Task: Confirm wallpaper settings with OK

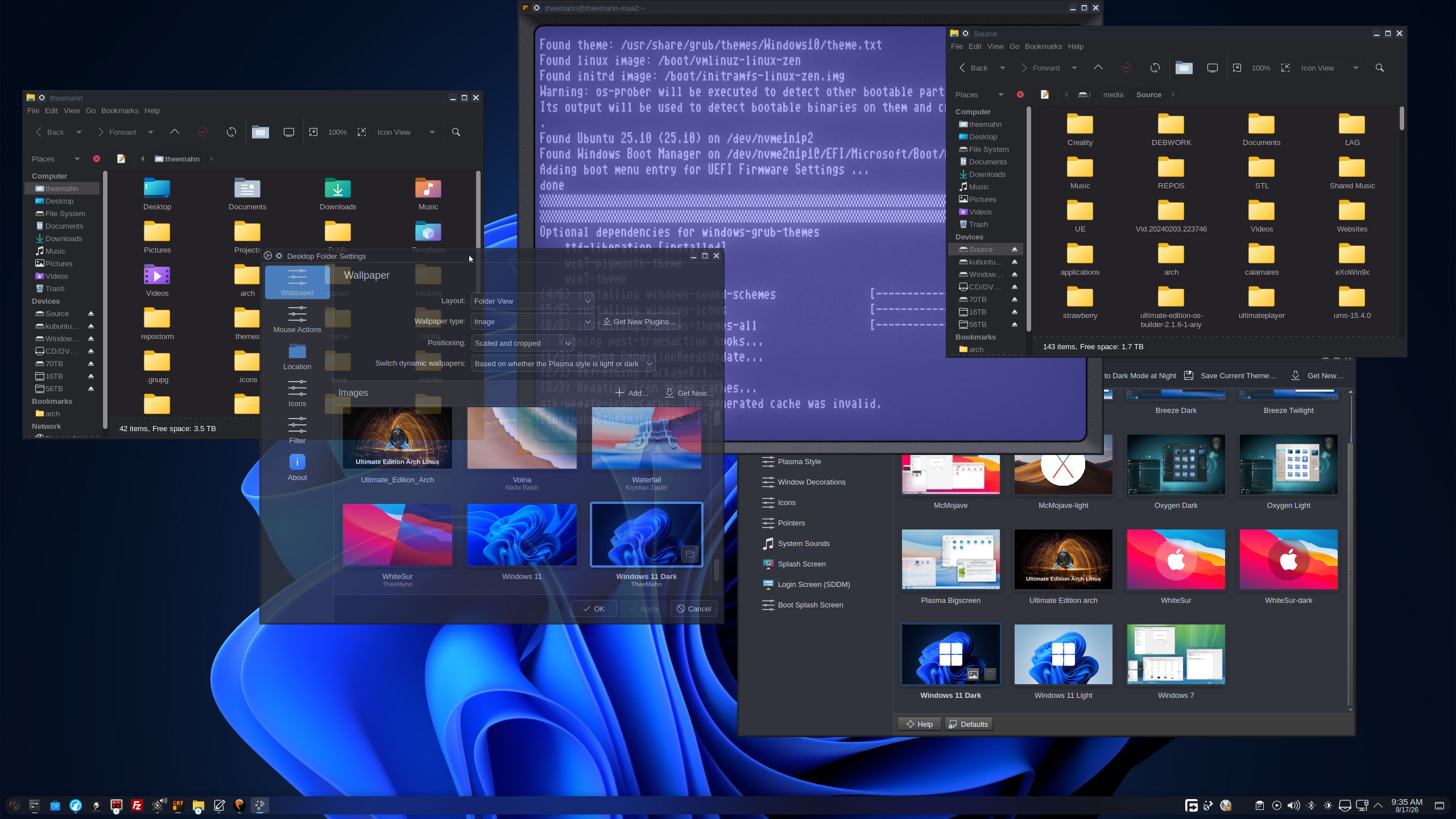Action: (x=593, y=609)
